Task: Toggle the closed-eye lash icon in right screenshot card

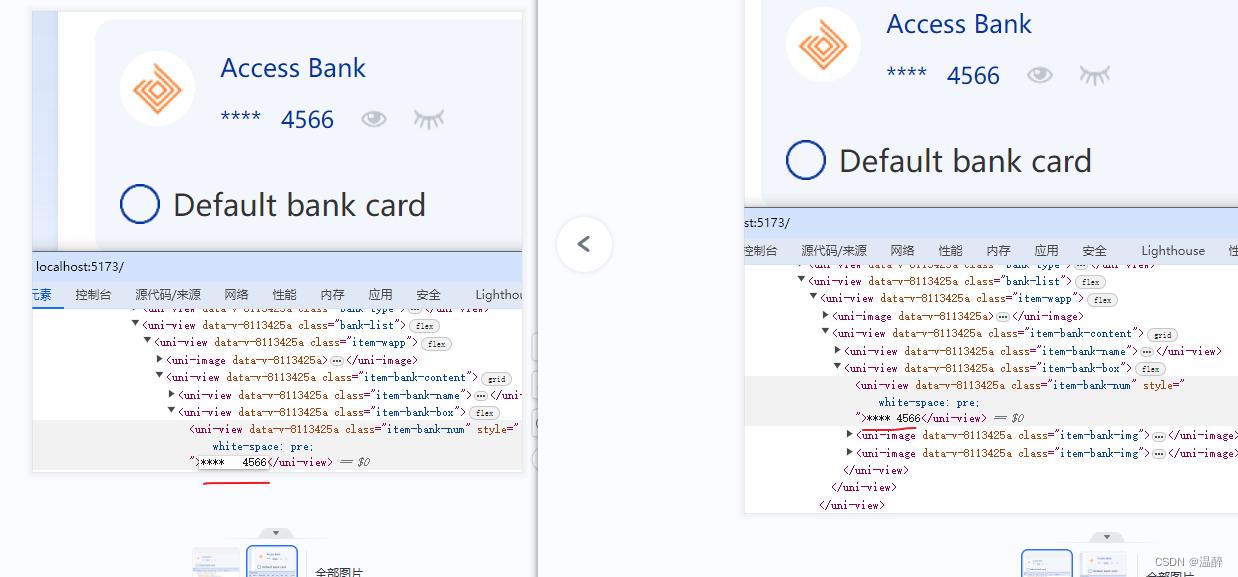Action: tap(1095, 74)
